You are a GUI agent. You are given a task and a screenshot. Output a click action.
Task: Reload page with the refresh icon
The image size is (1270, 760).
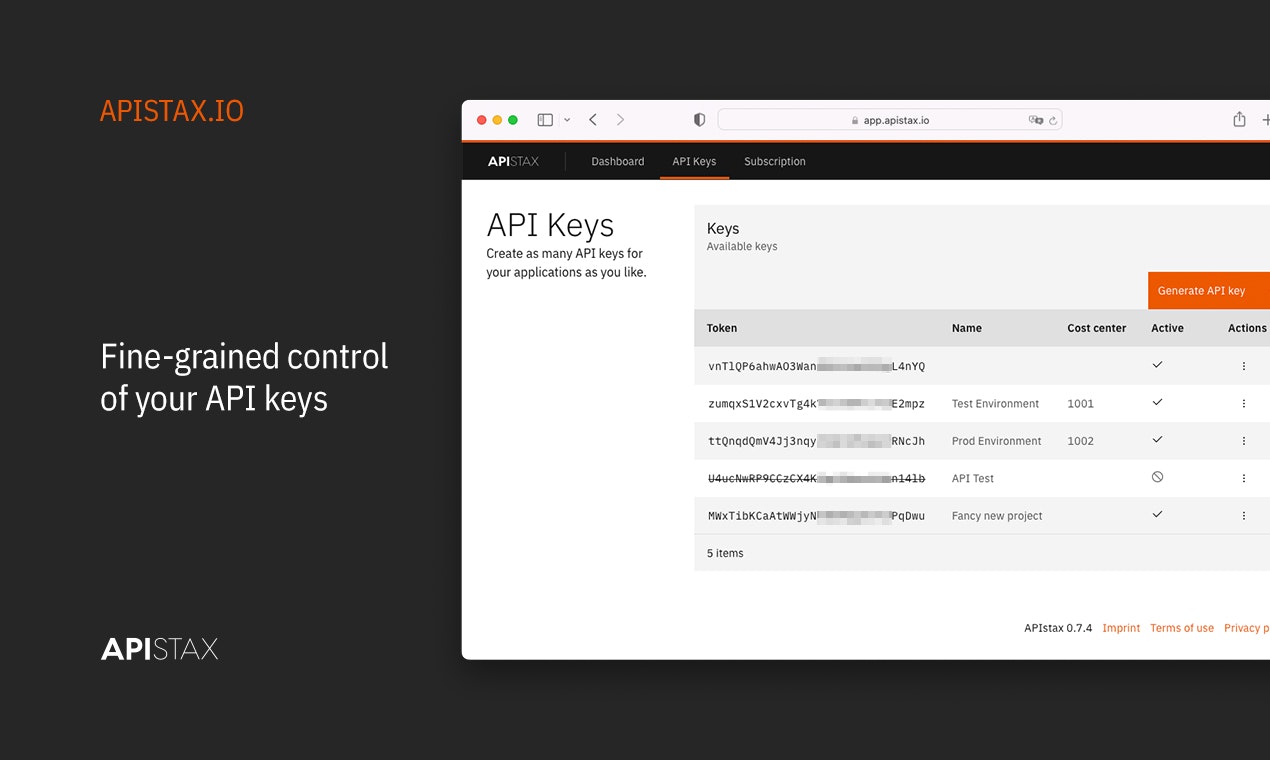click(x=1053, y=120)
